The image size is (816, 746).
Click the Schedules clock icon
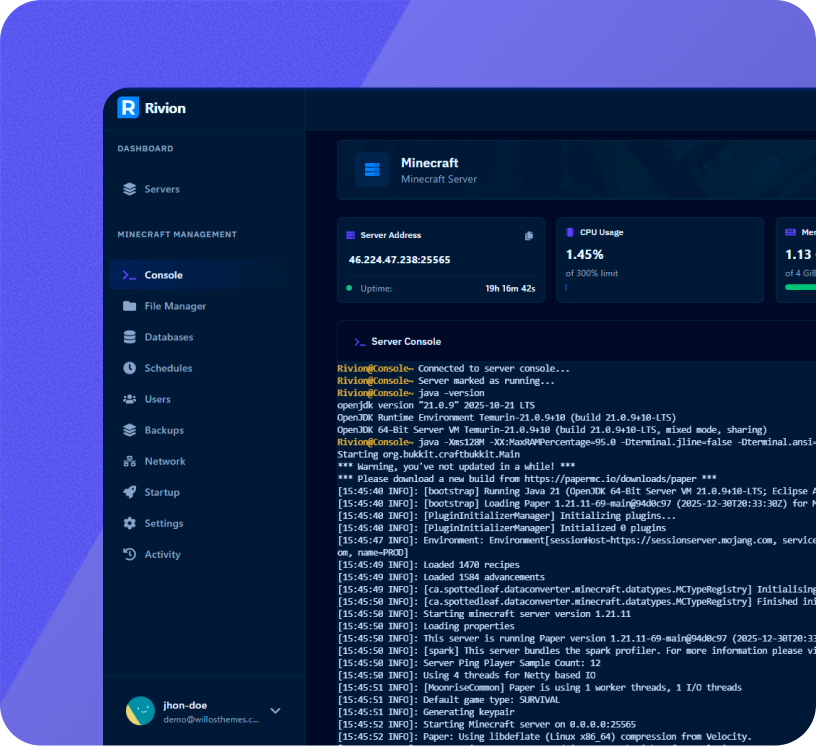coord(130,368)
